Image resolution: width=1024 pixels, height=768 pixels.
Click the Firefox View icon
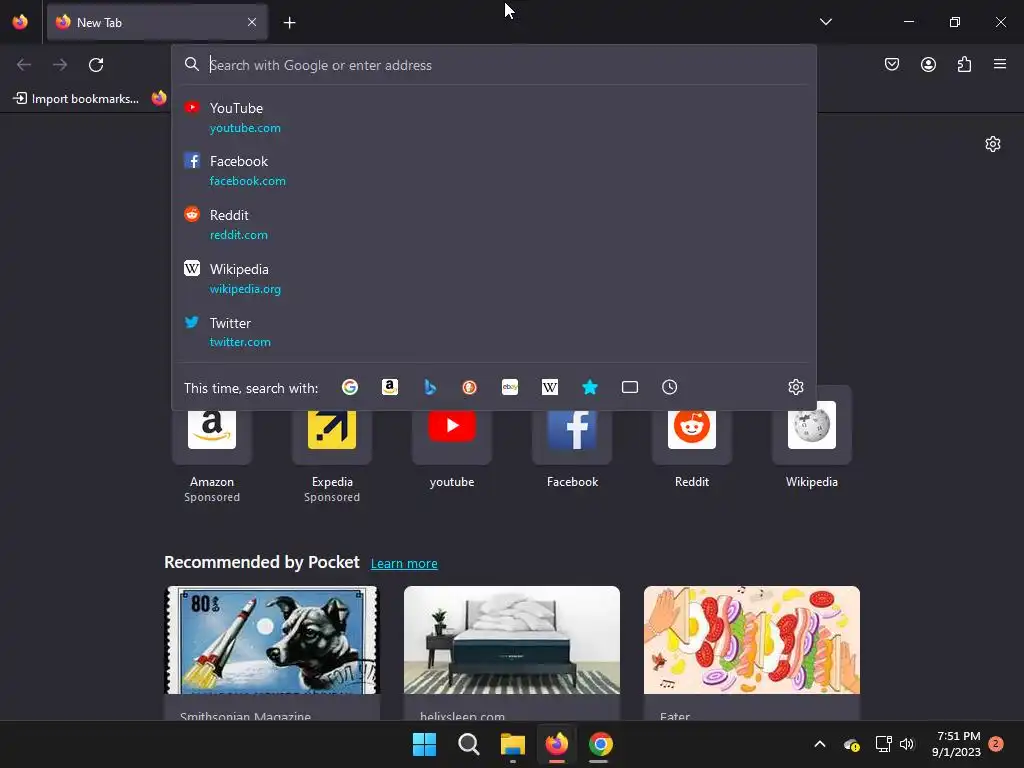coord(20,22)
